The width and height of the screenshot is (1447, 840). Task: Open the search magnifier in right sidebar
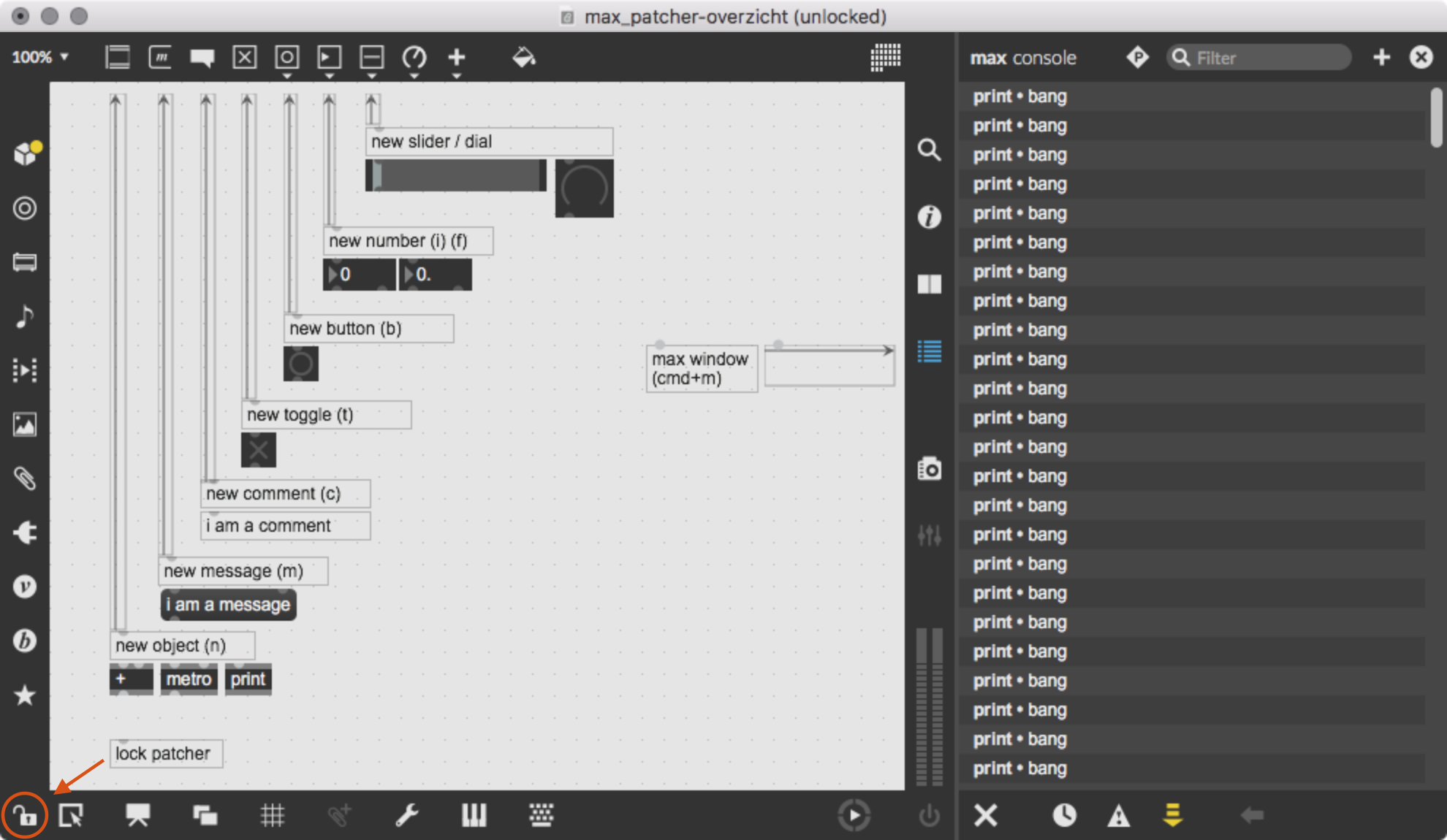929,150
